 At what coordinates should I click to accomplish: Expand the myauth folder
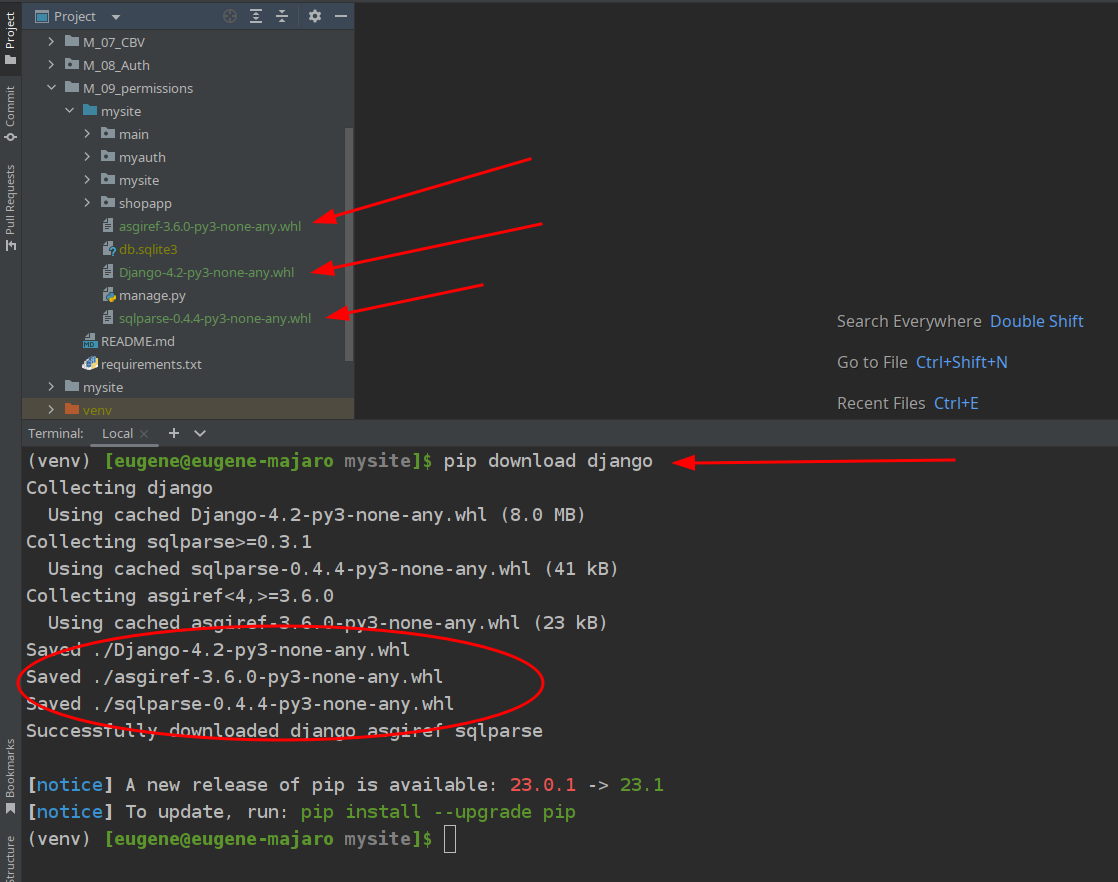tap(87, 157)
